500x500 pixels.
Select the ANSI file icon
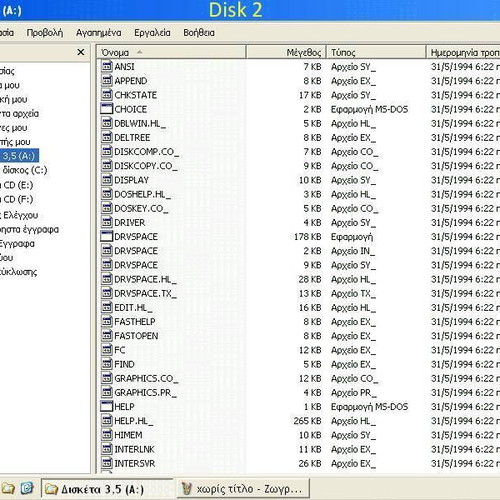(x=106, y=66)
